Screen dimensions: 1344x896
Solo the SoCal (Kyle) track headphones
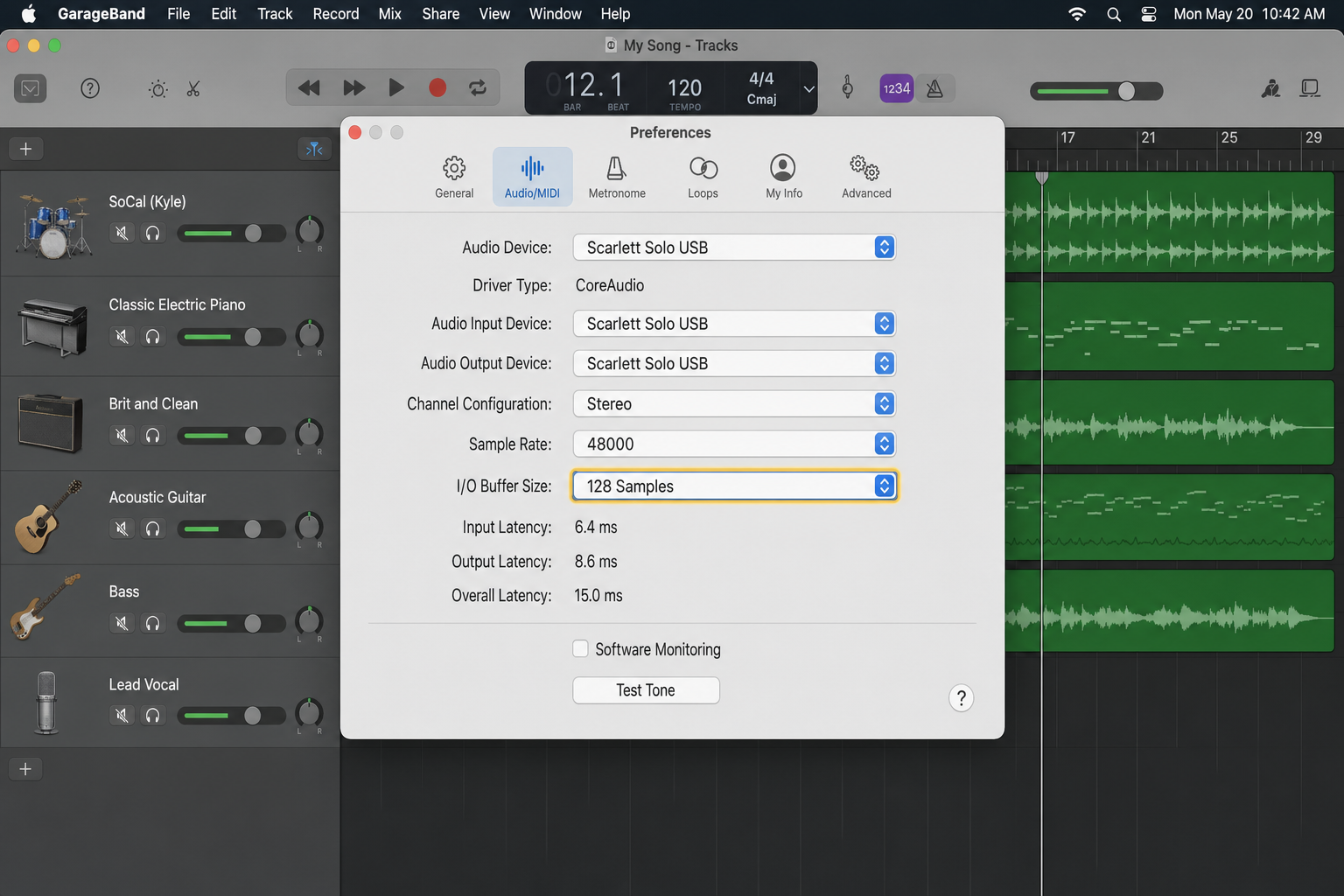click(x=153, y=233)
